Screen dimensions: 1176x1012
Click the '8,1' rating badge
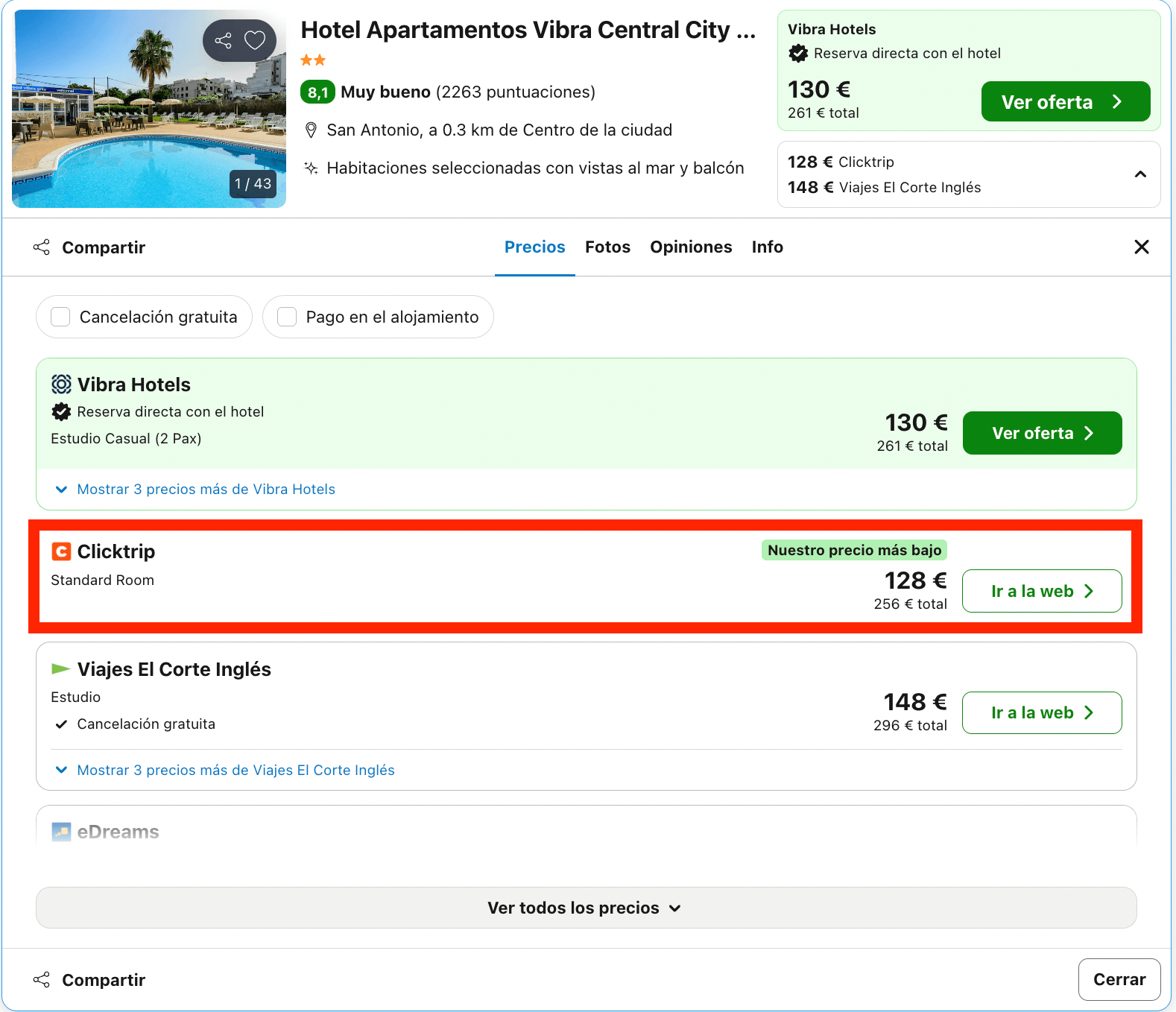(x=317, y=92)
